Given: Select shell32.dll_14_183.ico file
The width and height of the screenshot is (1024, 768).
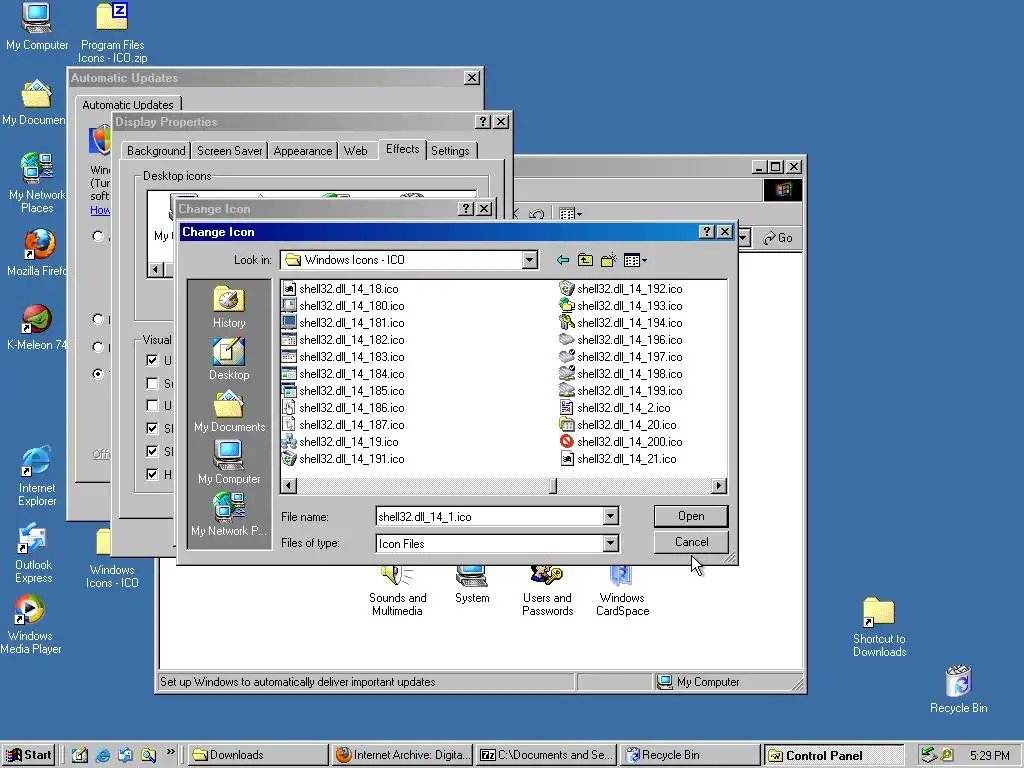Looking at the screenshot, I should (x=344, y=357).
